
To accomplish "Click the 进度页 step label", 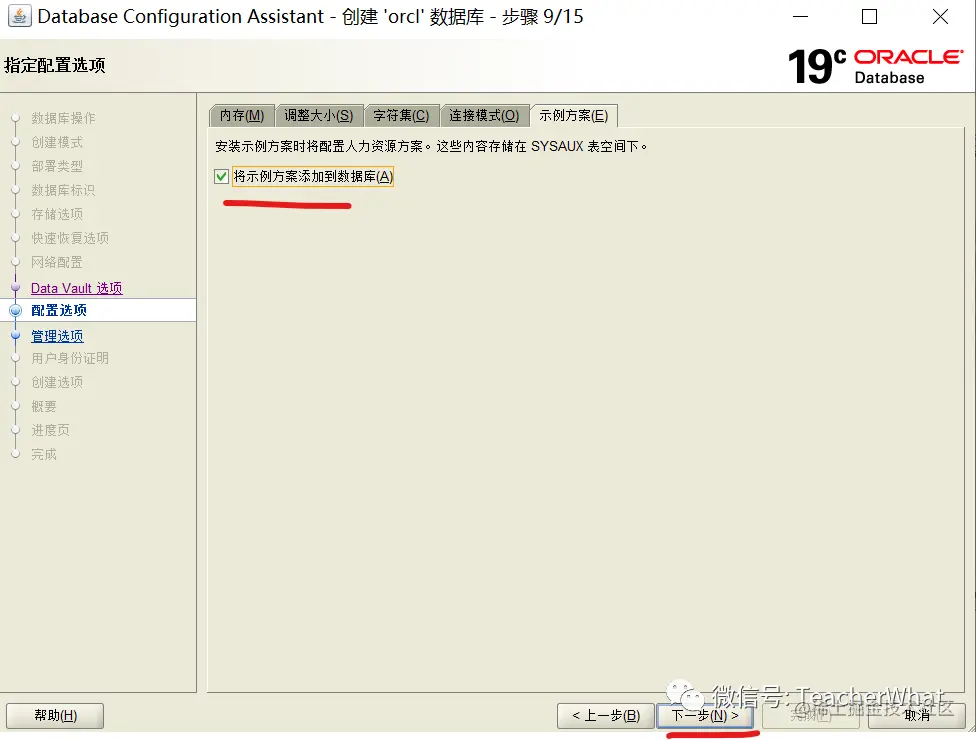I will (x=50, y=430).
